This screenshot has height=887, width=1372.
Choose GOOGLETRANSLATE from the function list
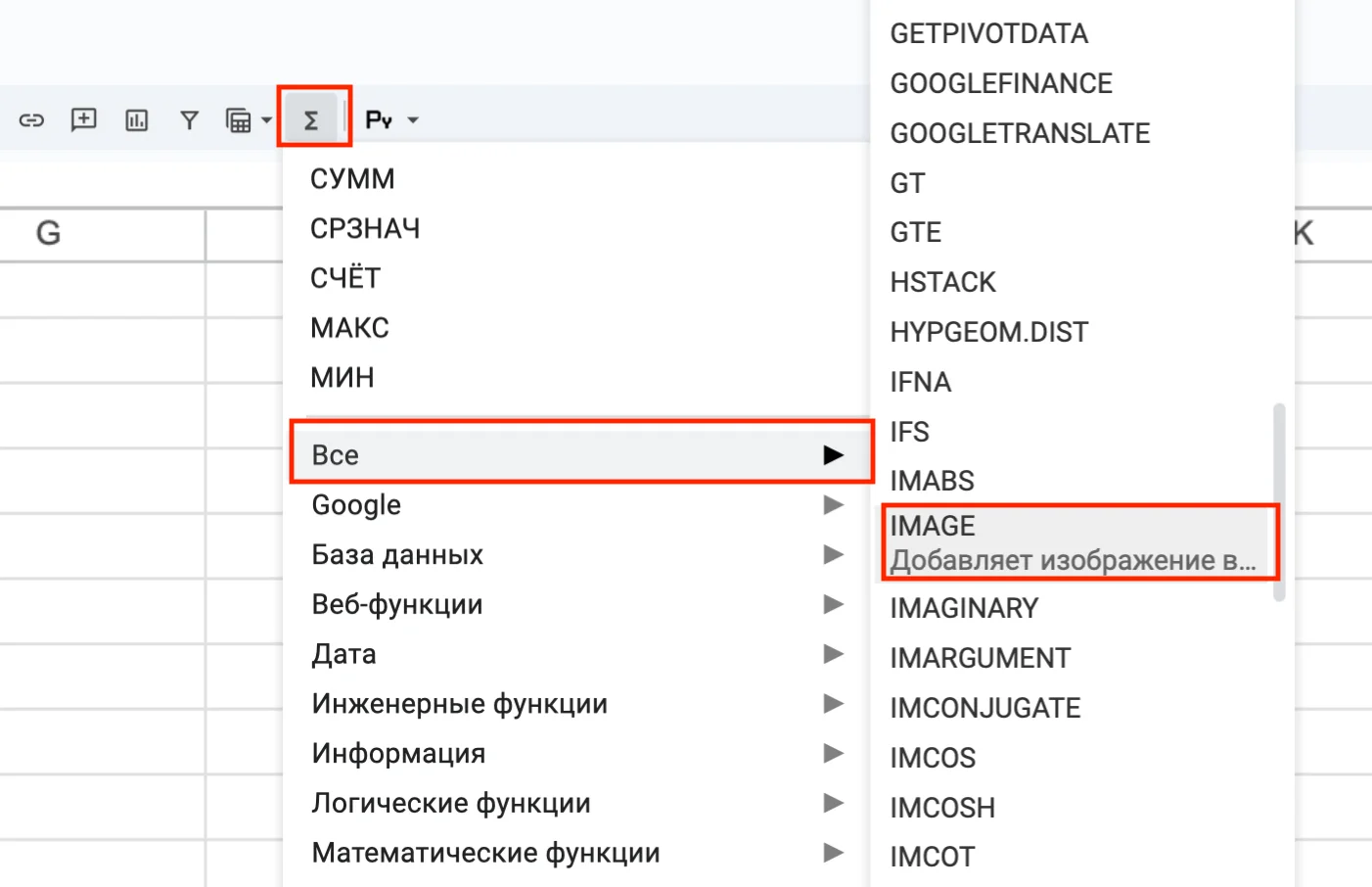point(1020,133)
